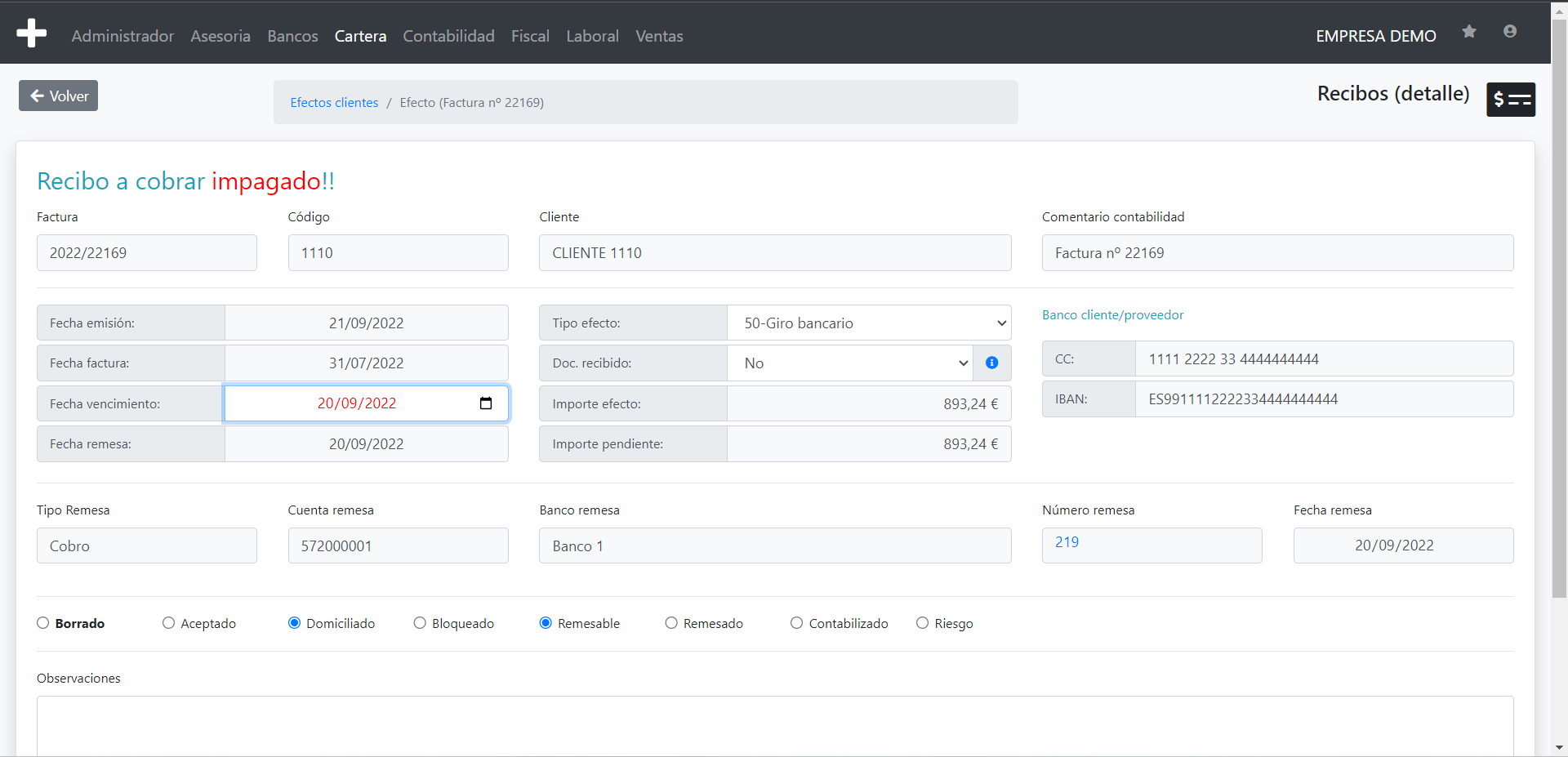Click the Comentario contabilidad field
The width and height of the screenshot is (1568, 757).
click(1277, 252)
